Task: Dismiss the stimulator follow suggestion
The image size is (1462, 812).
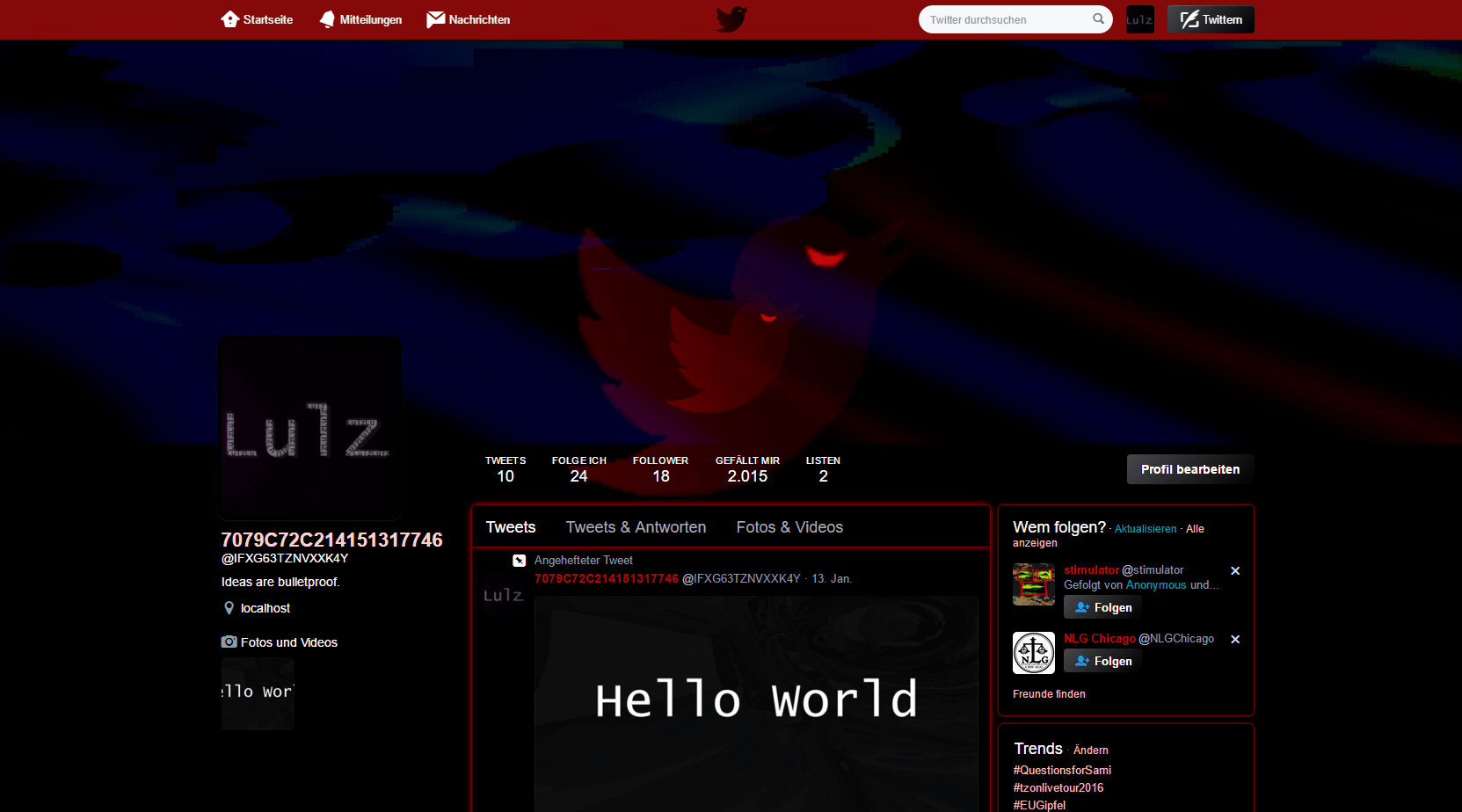Action: 1235,570
